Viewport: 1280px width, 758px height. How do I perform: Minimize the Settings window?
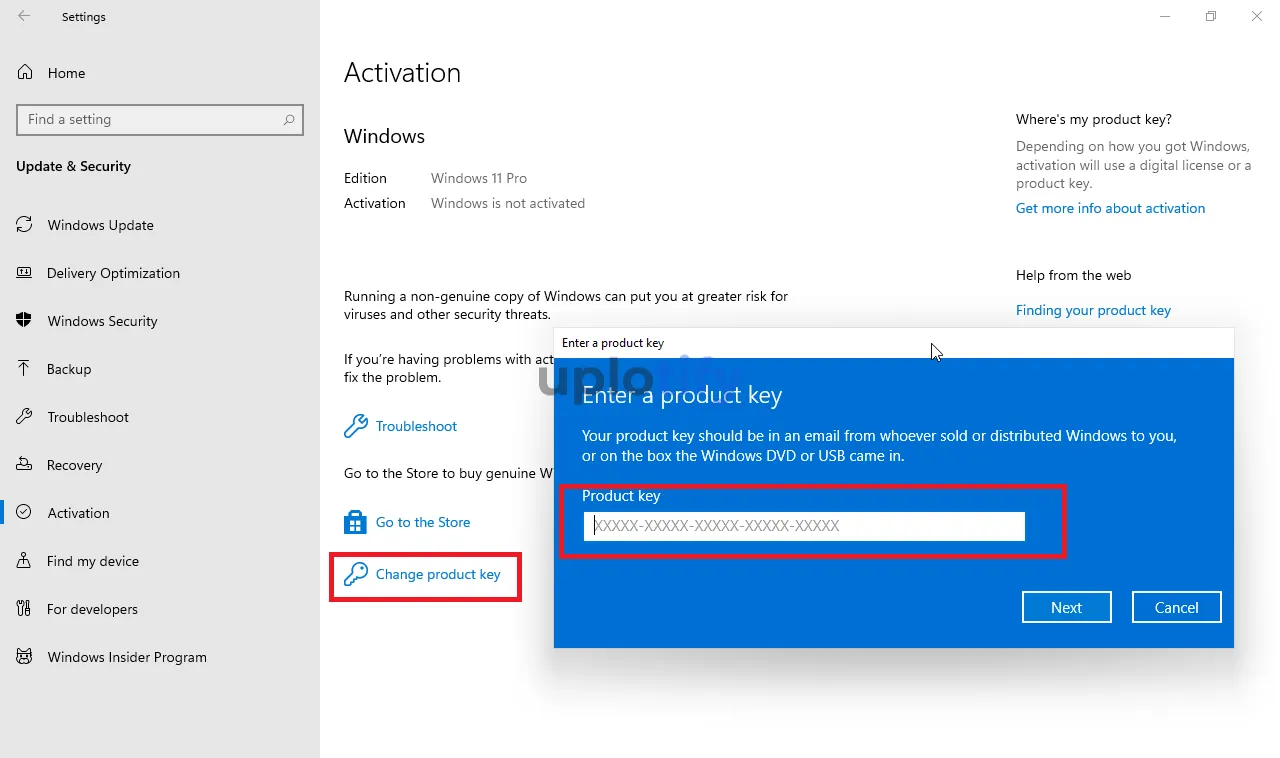pyautogui.click(x=1165, y=16)
